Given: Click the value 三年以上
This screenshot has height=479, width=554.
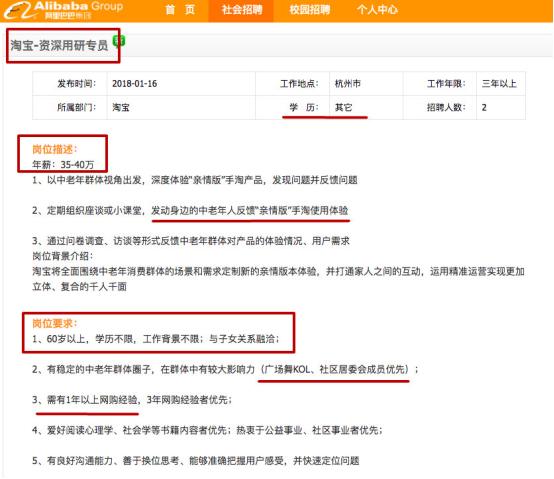Looking at the screenshot, I should click(x=499, y=84).
